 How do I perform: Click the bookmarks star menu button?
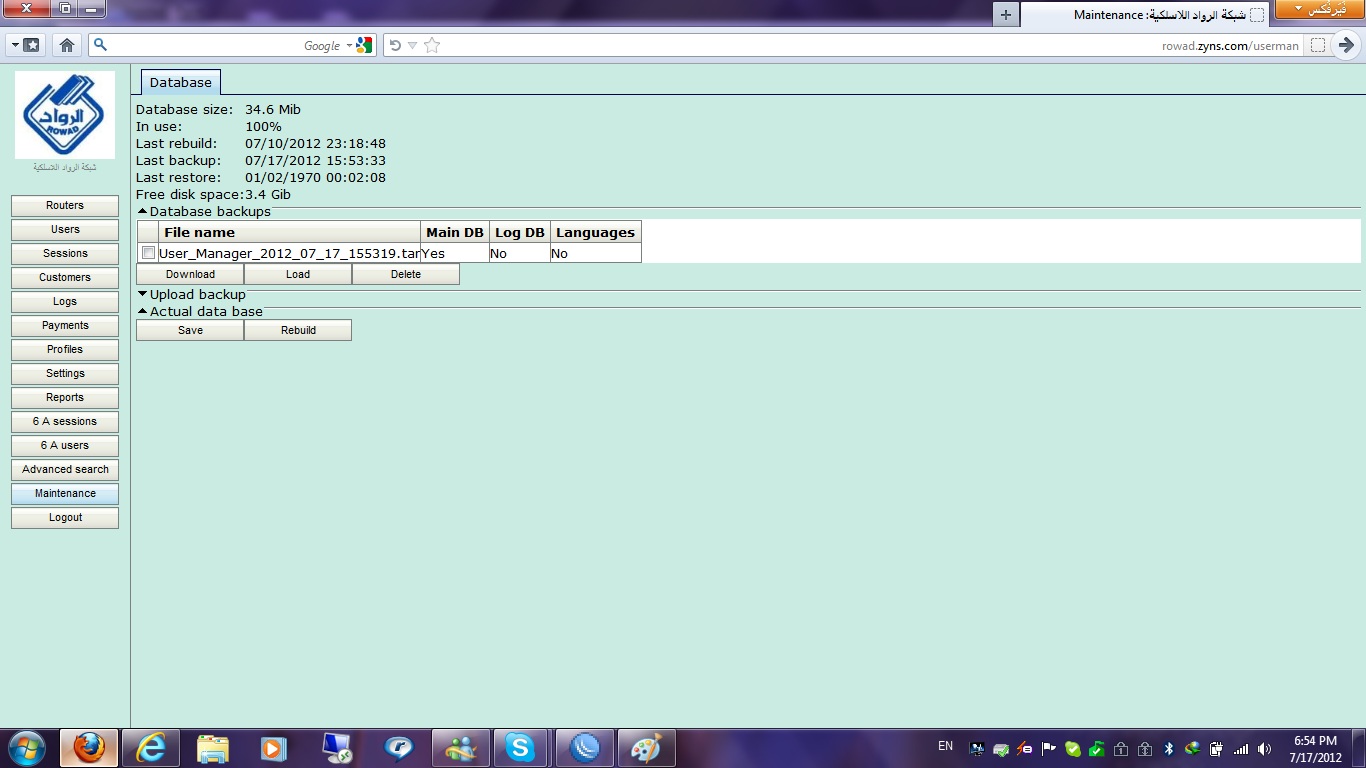tap(25, 45)
